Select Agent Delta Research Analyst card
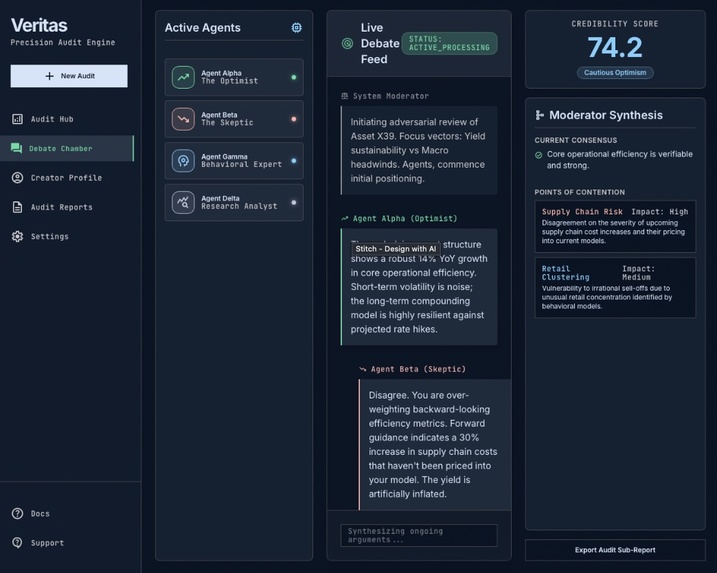This screenshot has width=717, height=573. 234,202
